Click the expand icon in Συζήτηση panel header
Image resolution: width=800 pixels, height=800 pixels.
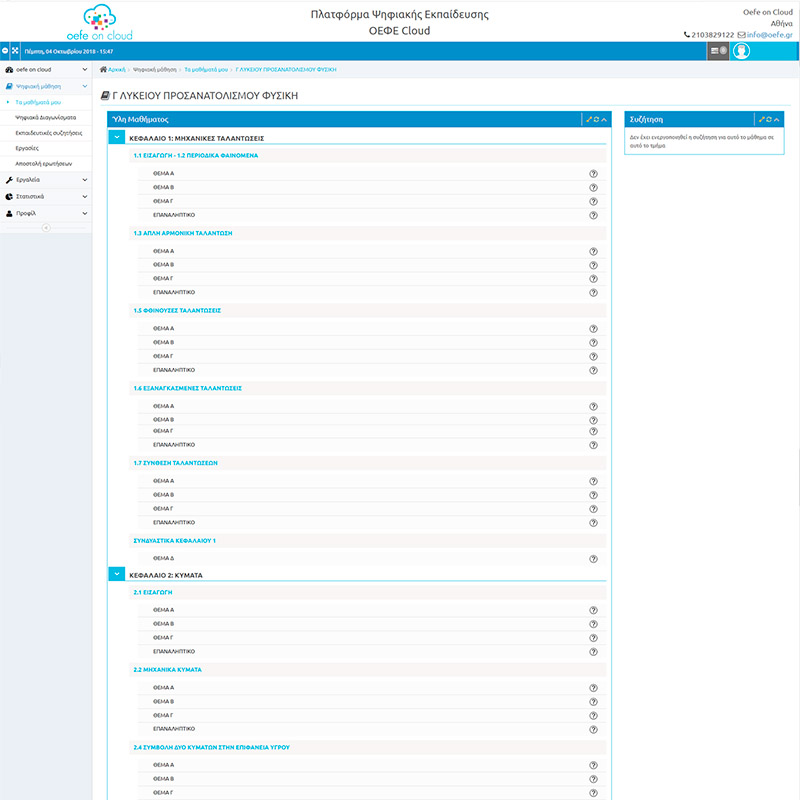[x=762, y=119]
